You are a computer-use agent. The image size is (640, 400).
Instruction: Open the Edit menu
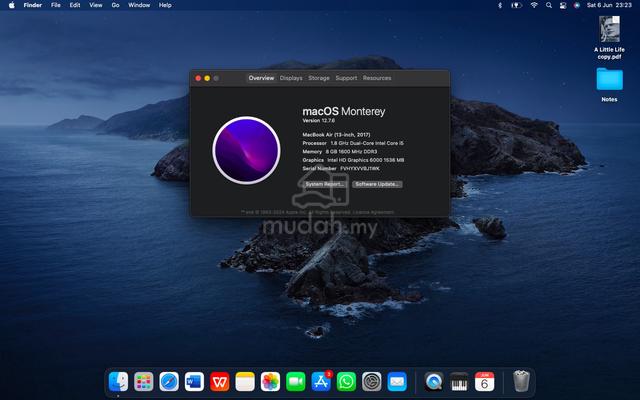75,5
